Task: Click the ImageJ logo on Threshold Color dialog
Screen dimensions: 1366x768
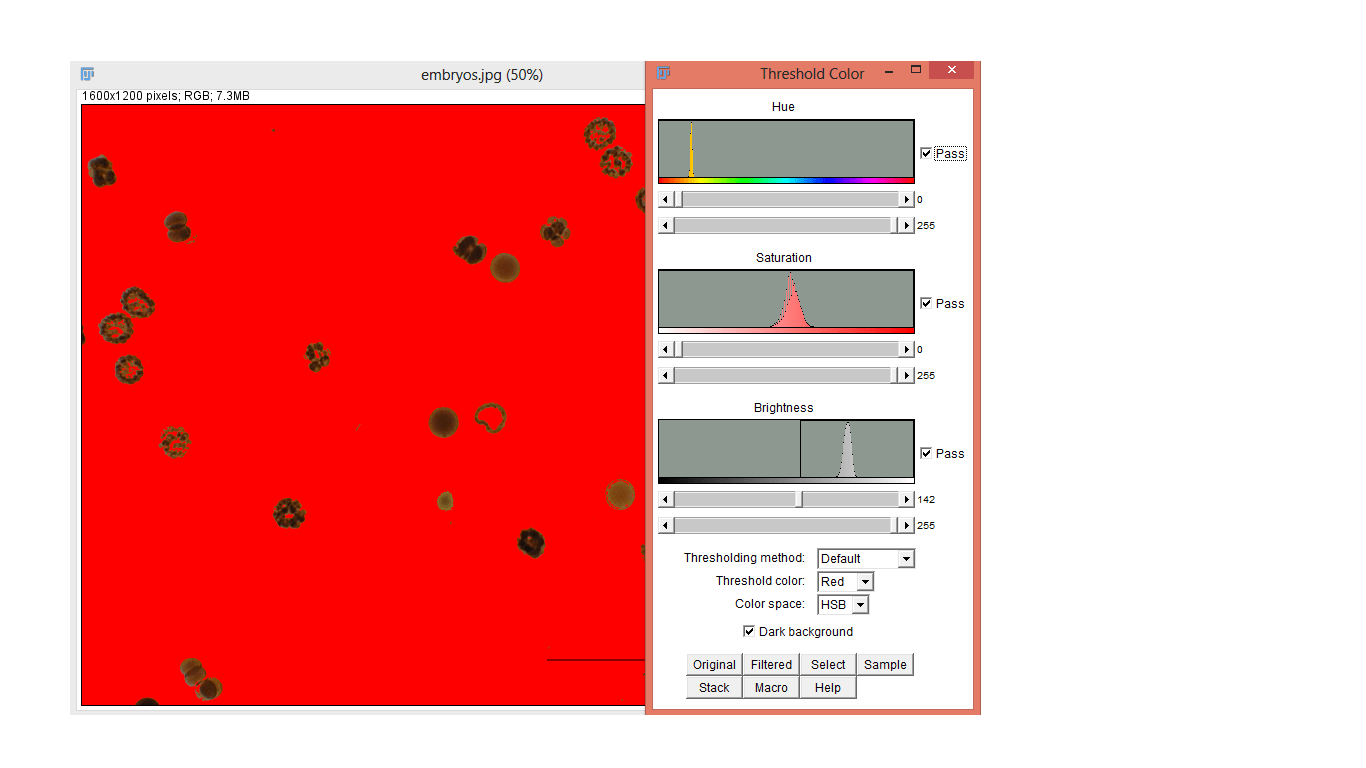Action: pos(663,72)
